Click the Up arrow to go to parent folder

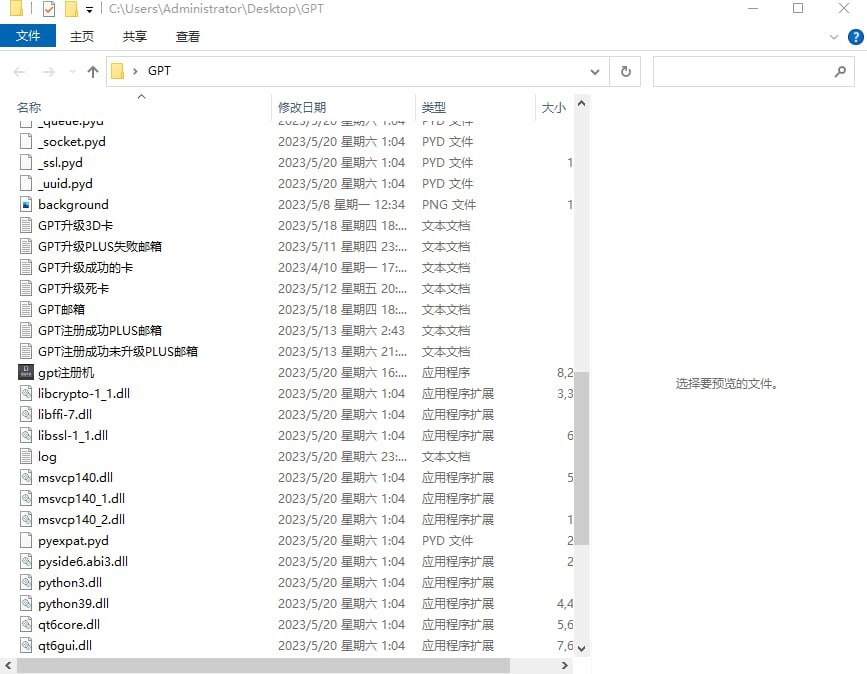pos(91,71)
